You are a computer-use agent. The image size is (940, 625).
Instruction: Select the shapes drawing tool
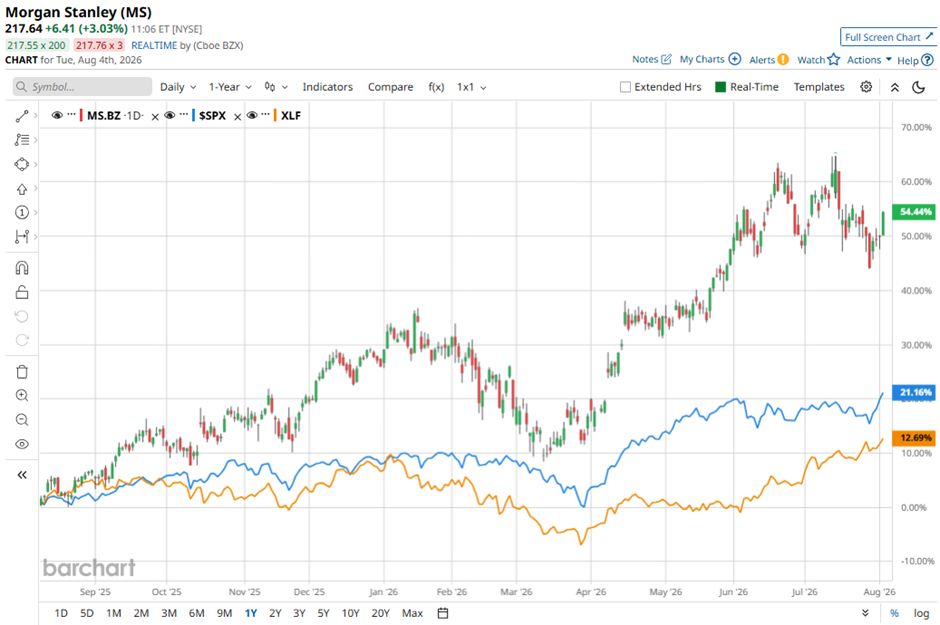click(x=22, y=164)
